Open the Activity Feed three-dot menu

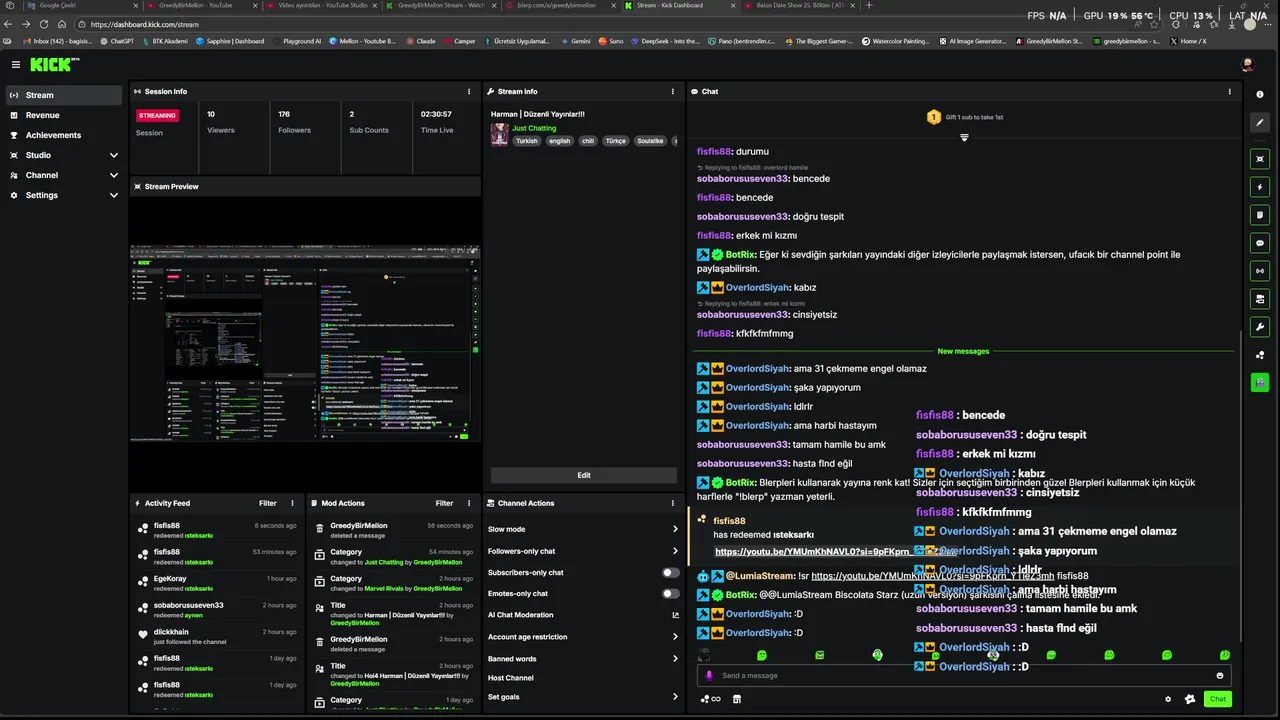(293, 503)
